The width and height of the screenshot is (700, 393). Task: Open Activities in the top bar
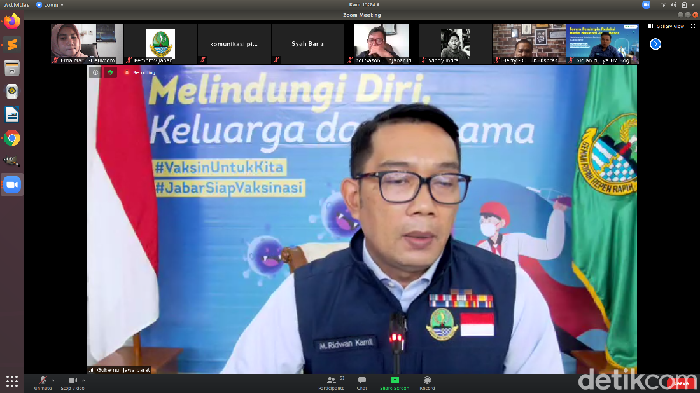tap(16, 5)
